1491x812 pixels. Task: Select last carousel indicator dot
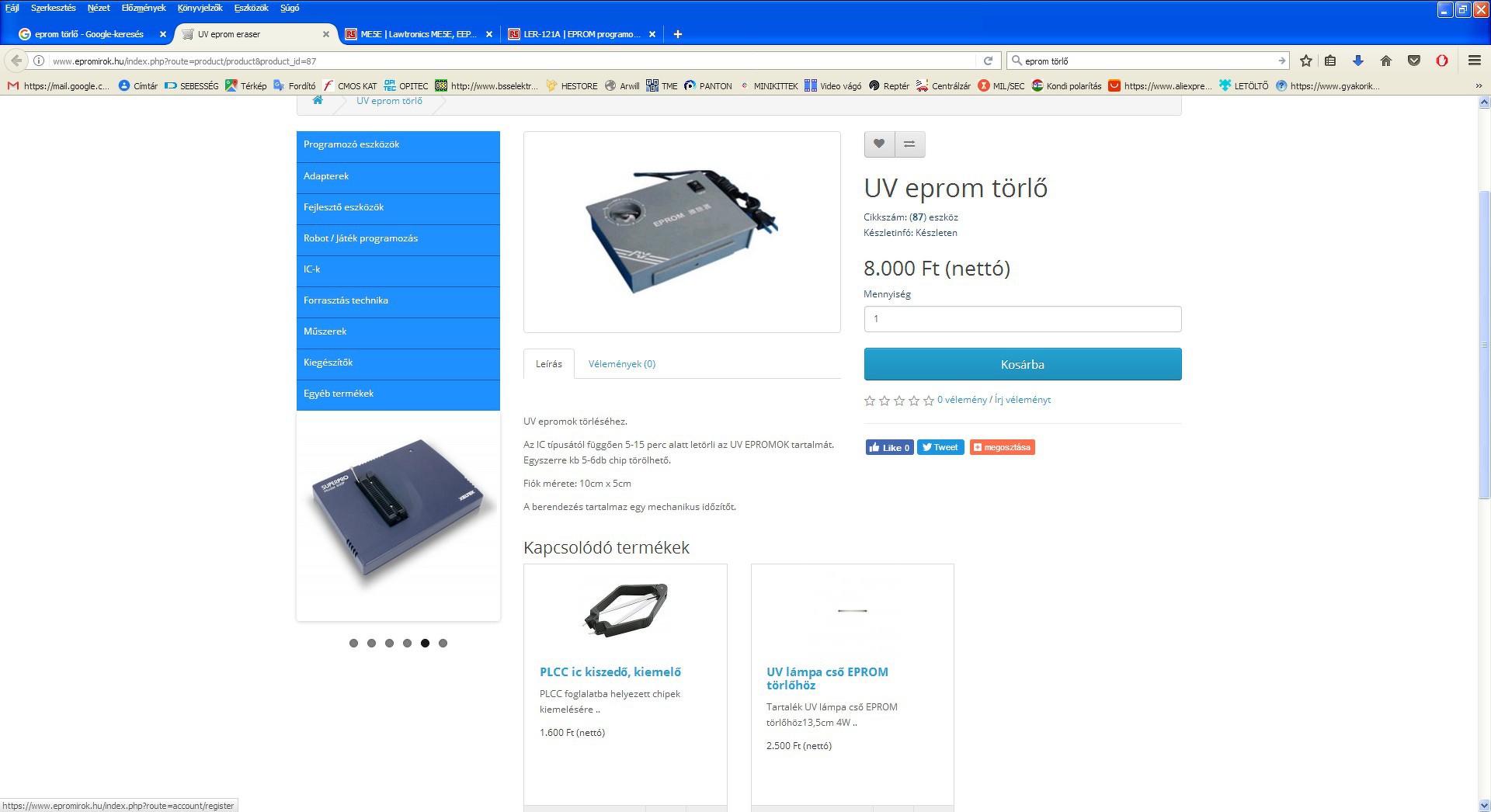pyautogui.click(x=443, y=643)
